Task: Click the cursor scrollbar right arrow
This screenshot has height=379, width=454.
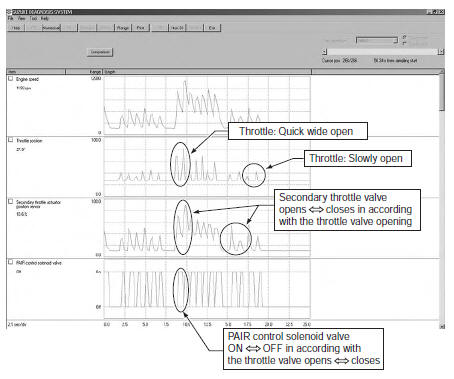Action: tap(441, 52)
